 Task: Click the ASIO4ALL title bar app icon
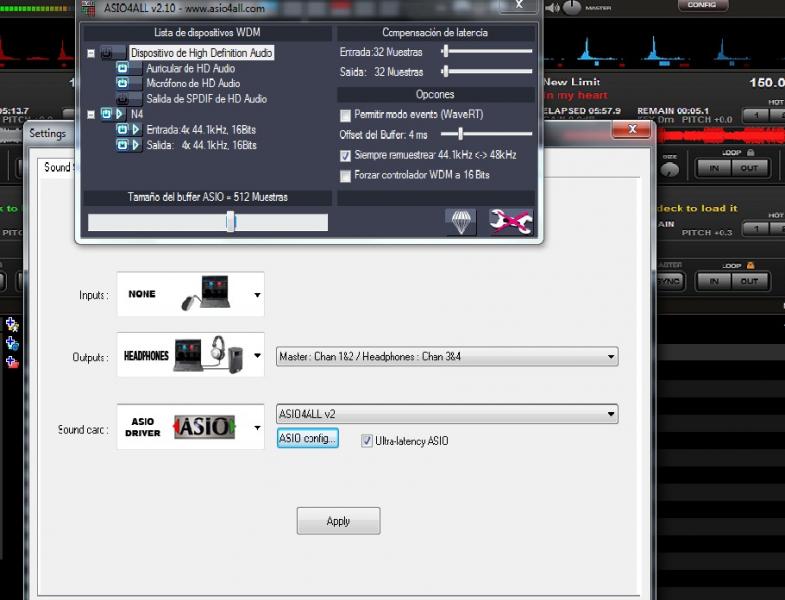pyautogui.click(x=89, y=8)
